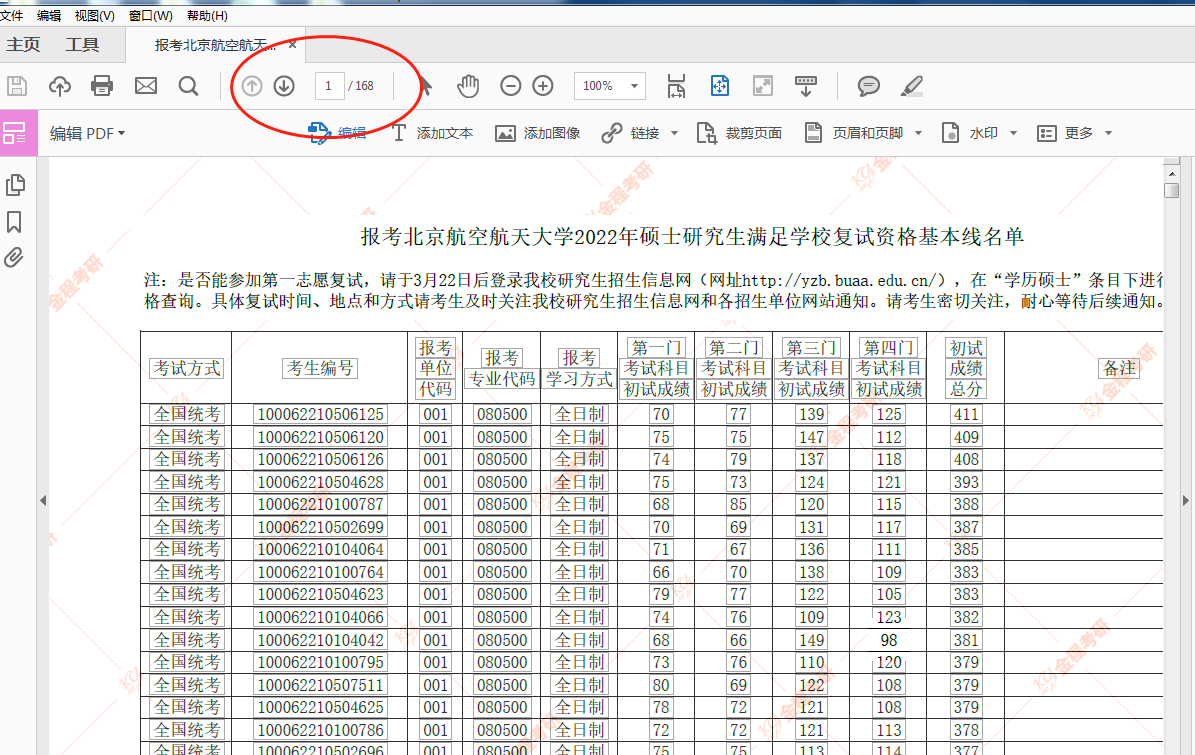This screenshot has height=755, width=1195.
Task: Click candidate number 100062210507511
Action: point(321,685)
